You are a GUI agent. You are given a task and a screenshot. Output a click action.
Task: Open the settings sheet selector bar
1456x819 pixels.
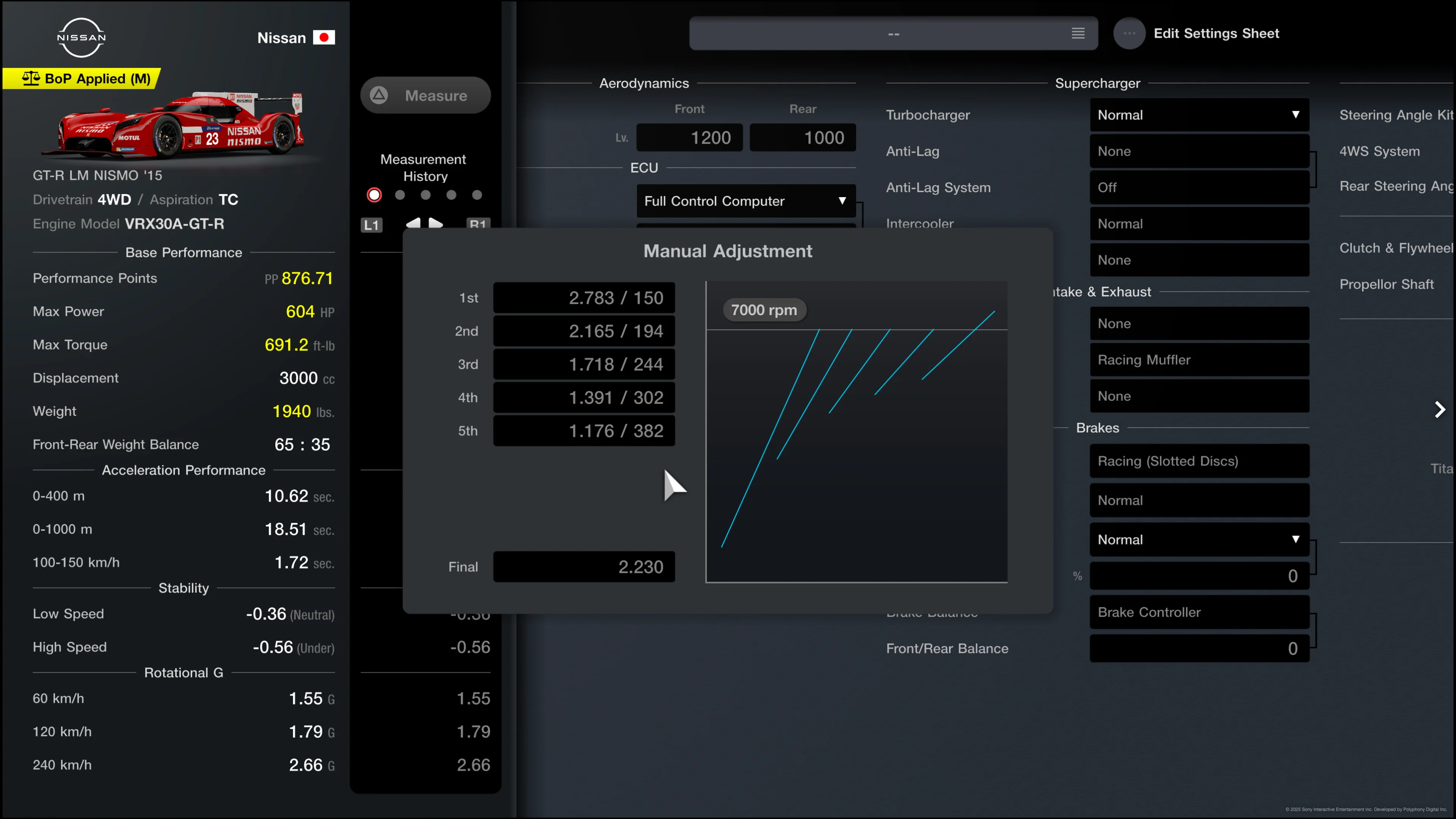(x=893, y=33)
